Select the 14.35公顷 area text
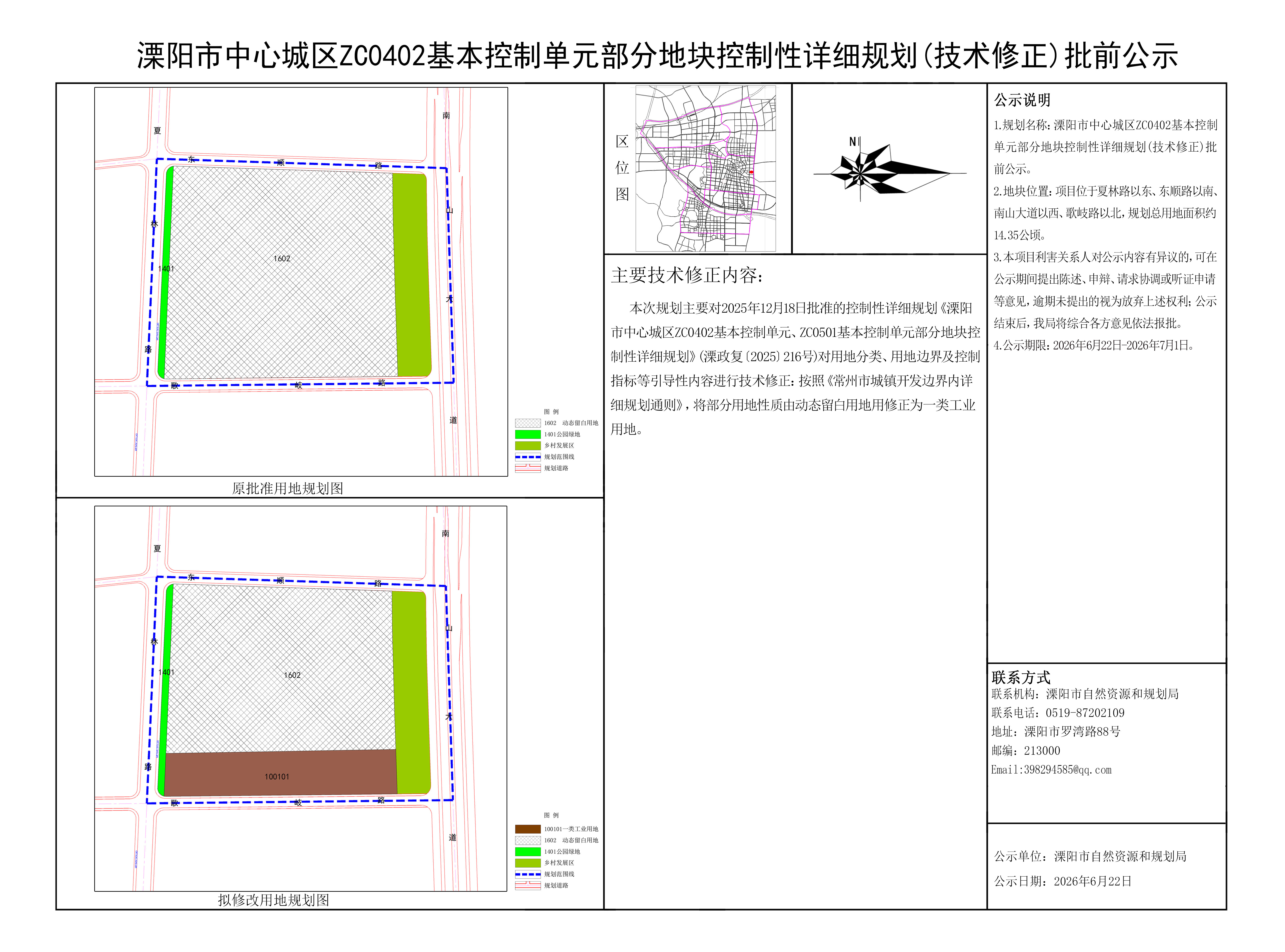The image size is (1285, 952). coord(1019,235)
